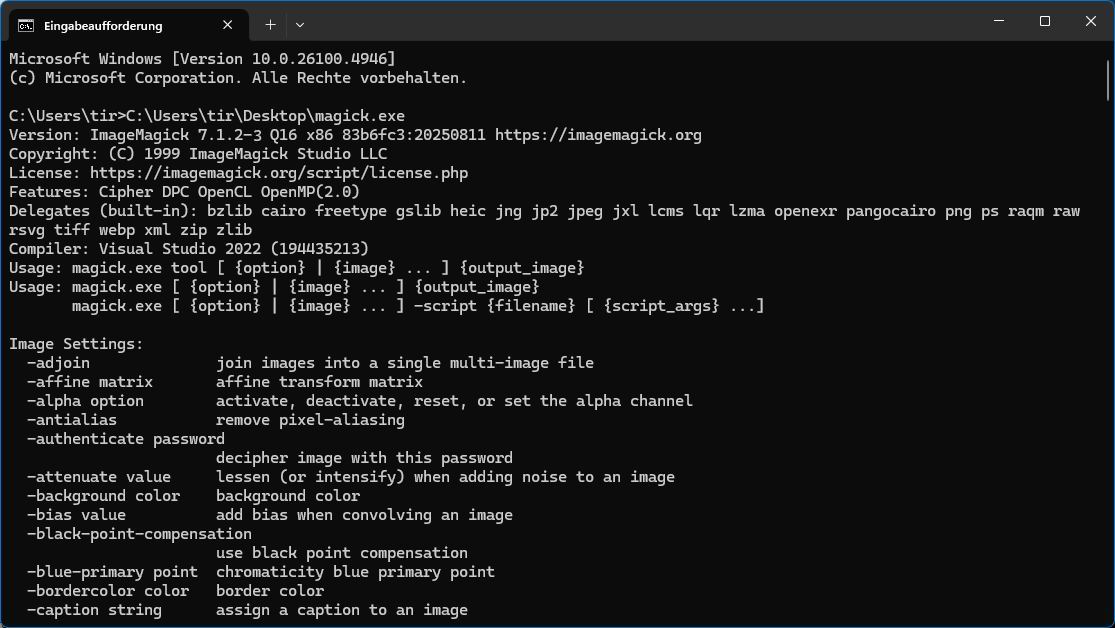
Task: Click the -background color option text
Action: click(103, 496)
